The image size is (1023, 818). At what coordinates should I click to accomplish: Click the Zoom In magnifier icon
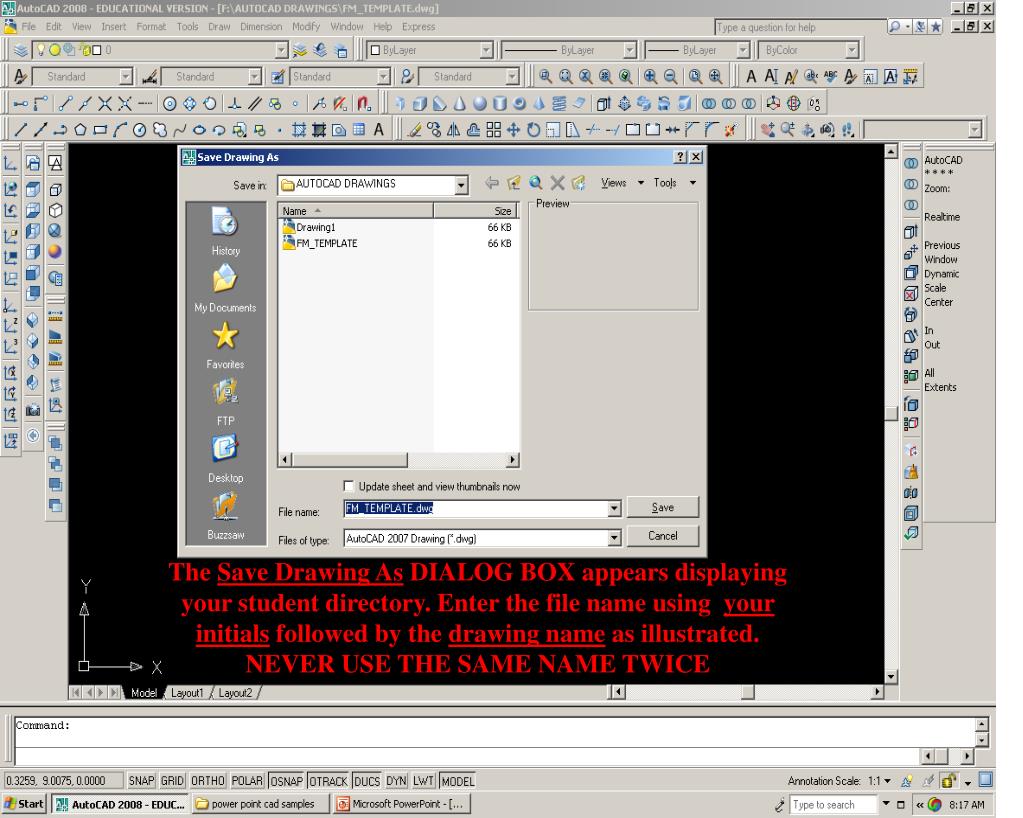coord(650,76)
